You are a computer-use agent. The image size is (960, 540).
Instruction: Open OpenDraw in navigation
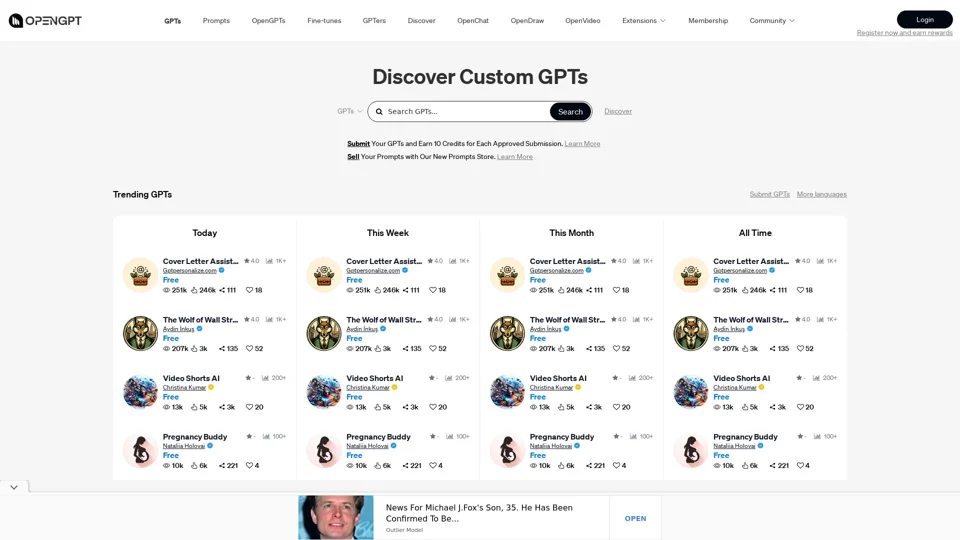click(527, 21)
